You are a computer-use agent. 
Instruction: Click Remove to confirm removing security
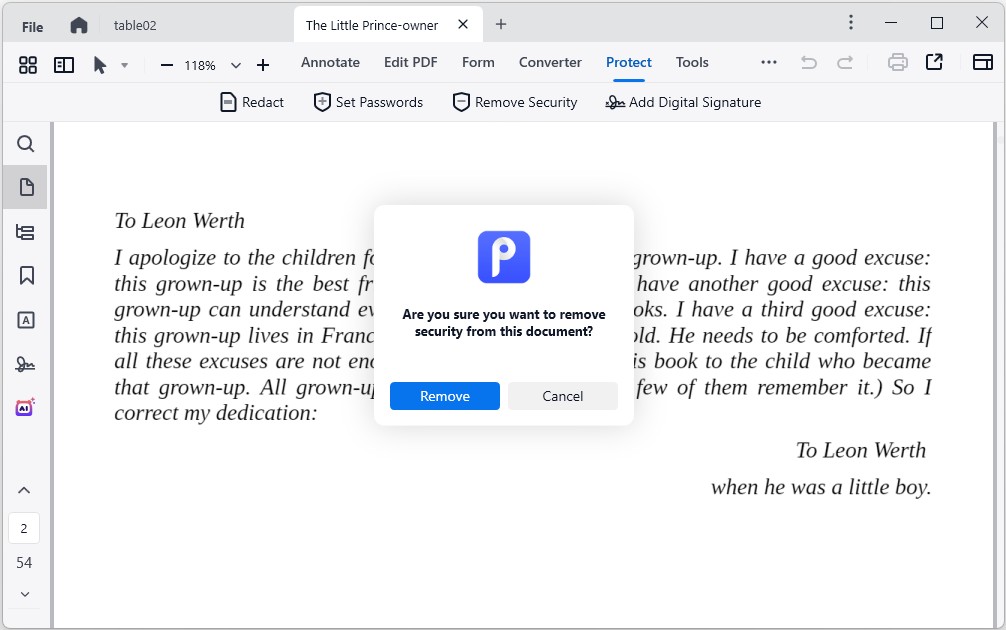pos(444,396)
